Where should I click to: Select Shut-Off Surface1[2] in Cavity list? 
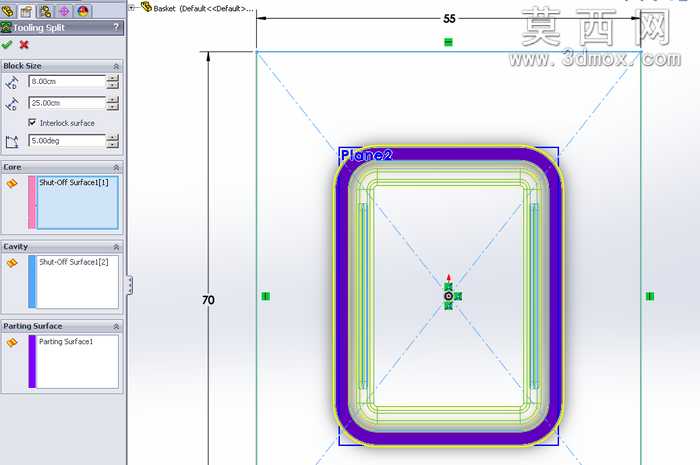(74, 262)
